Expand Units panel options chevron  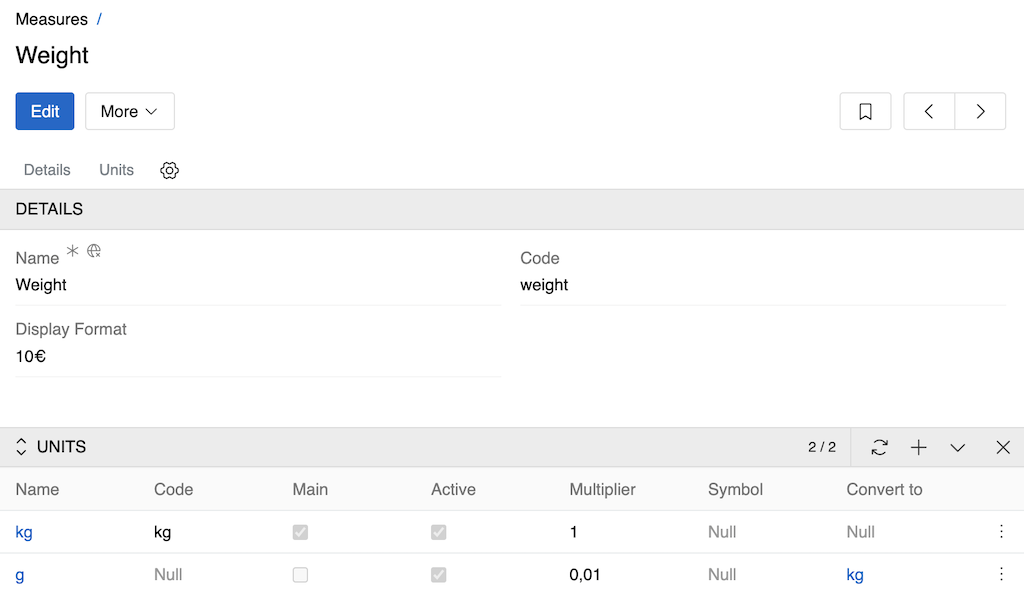tap(958, 447)
